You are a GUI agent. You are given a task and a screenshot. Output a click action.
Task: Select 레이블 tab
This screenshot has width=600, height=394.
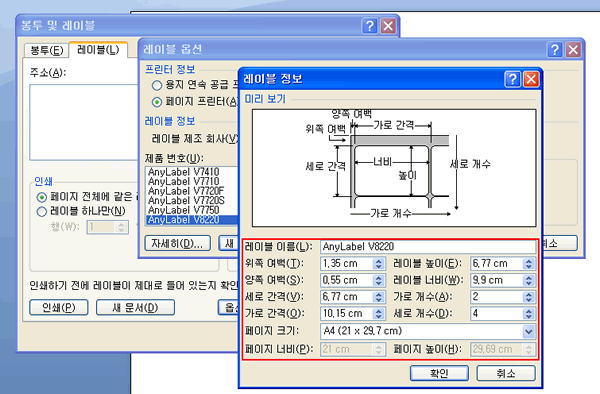98,49
